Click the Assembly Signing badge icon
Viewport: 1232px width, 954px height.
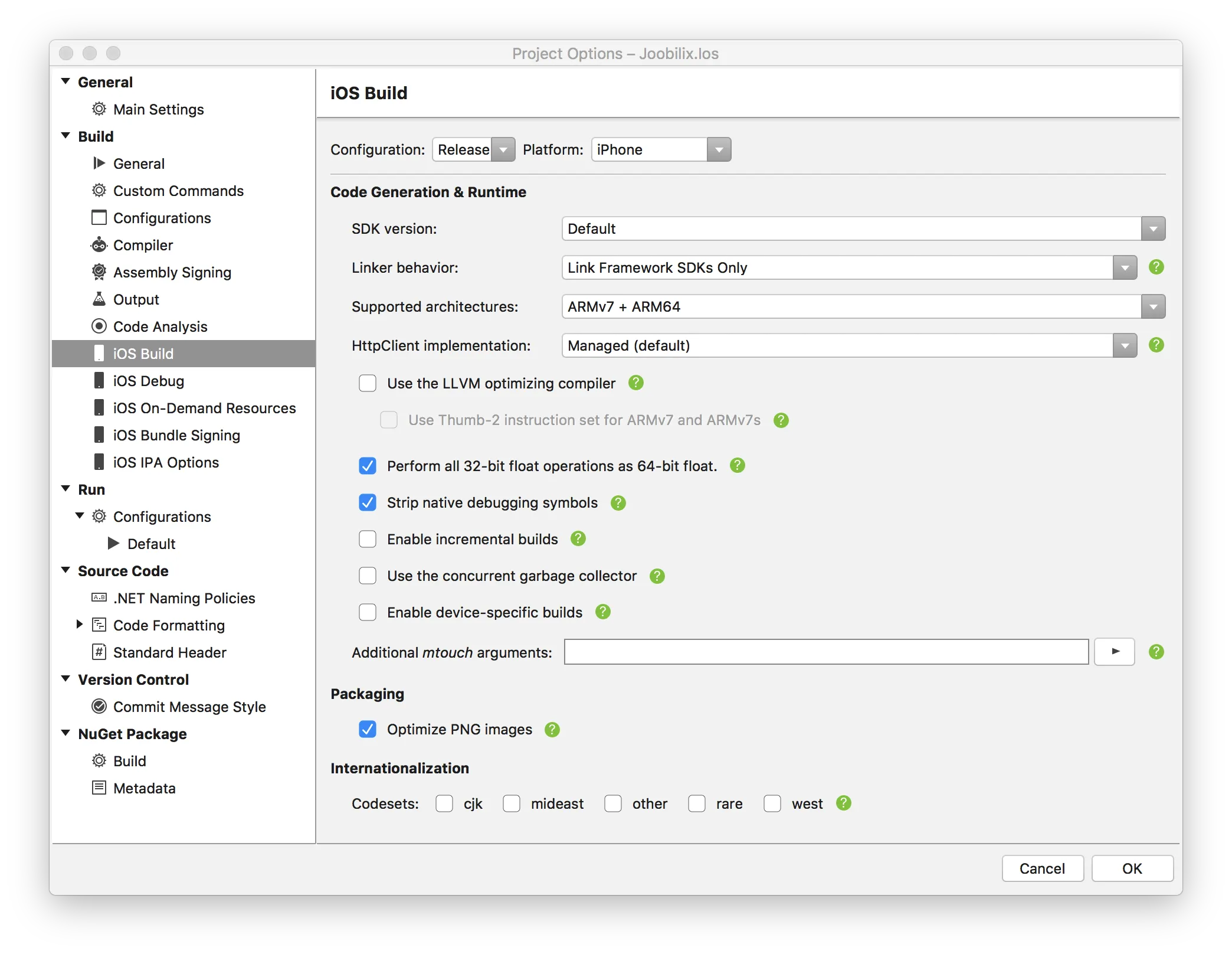[99, 272]
